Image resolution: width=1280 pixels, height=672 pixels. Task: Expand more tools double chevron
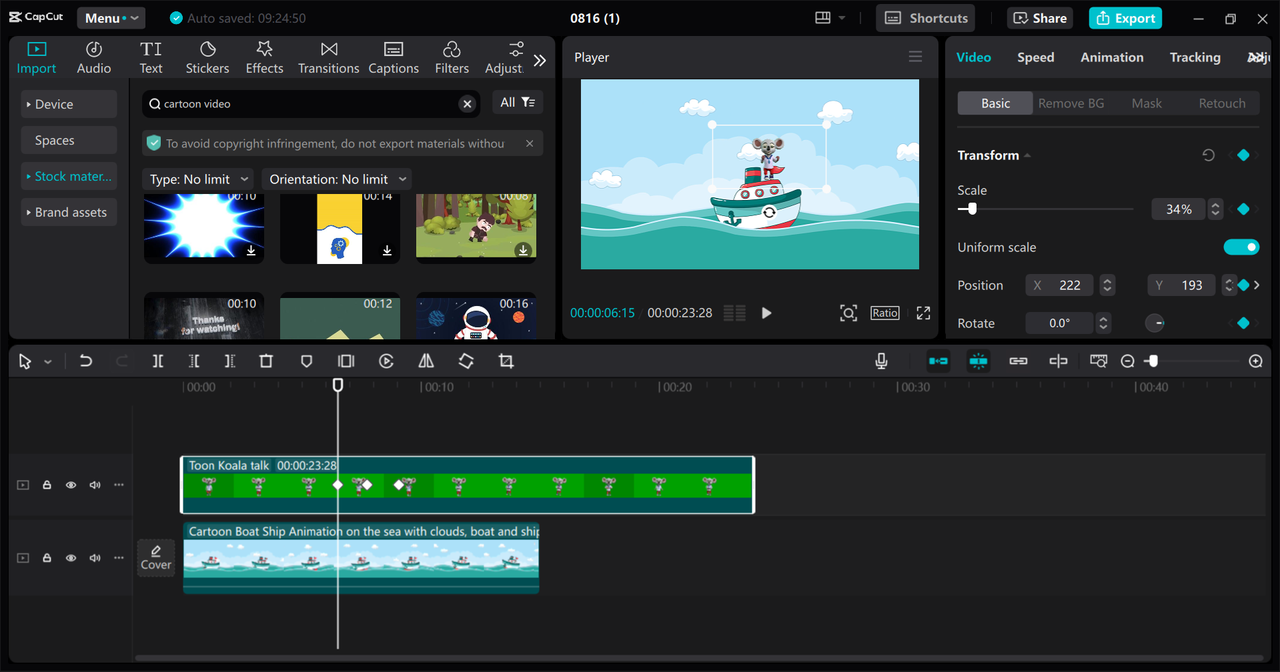pos(540,60)
